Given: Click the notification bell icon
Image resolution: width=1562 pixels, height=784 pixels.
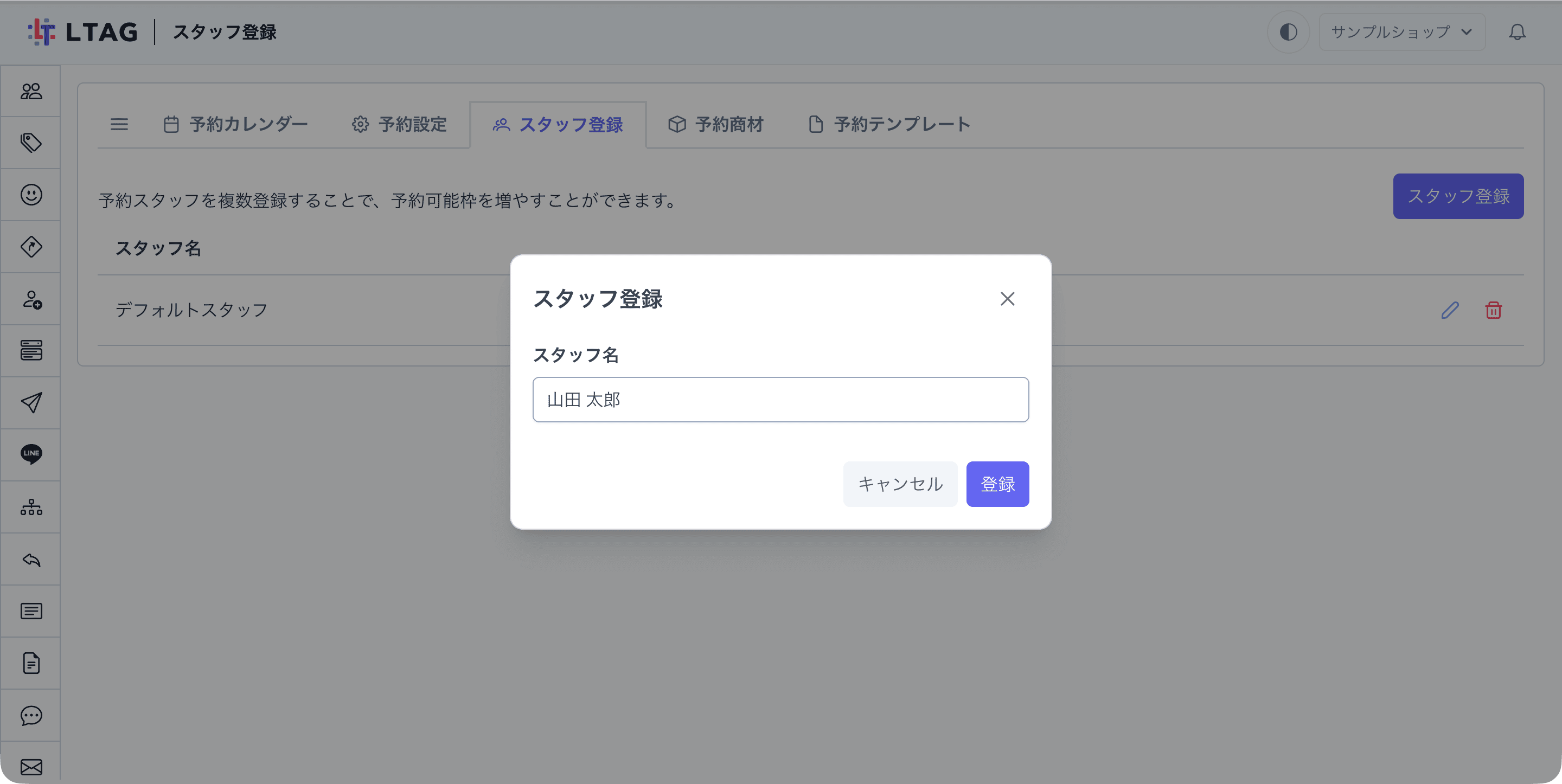Looking at the screenshot, I should [x=1517, y=32].
